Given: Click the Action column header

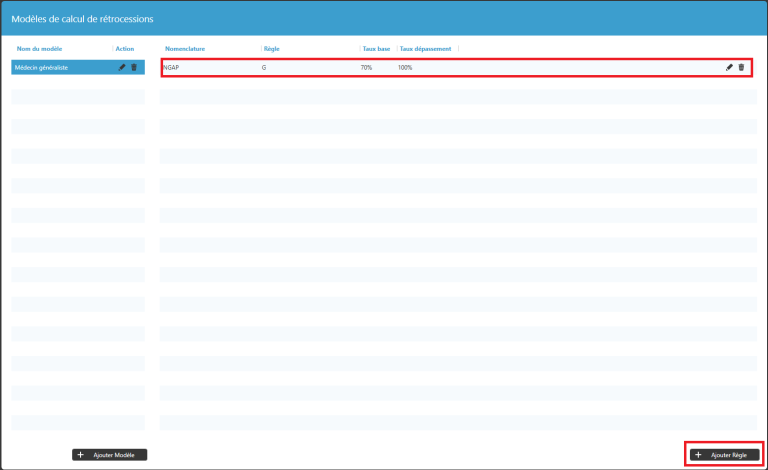Looking at the screenshot, I should coord(125,48).
